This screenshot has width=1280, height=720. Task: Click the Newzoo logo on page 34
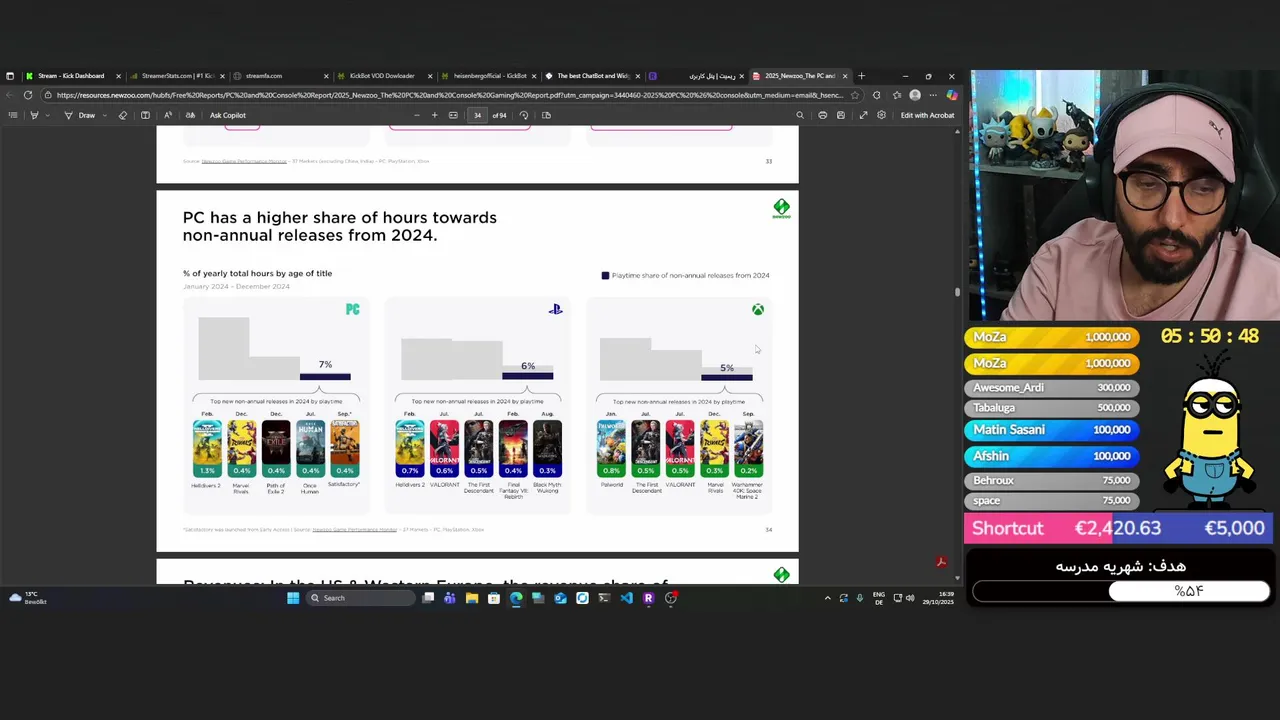pos(781,209)
